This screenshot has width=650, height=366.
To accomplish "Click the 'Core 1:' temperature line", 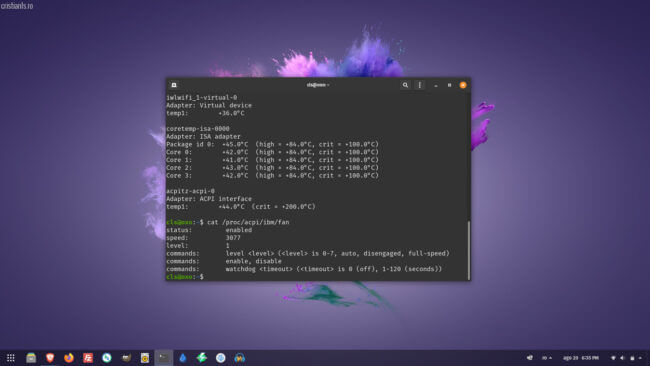I will click(272, 160).
